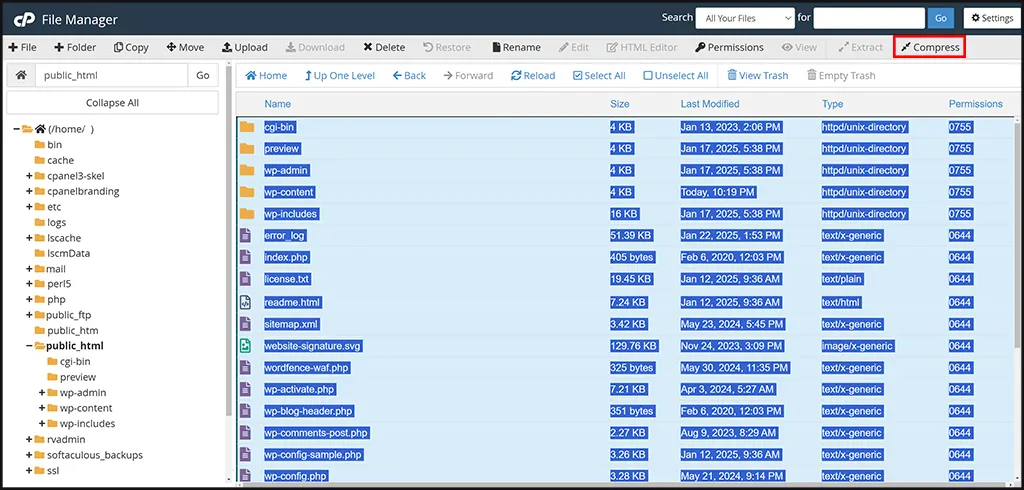Image resolution: width=1024 pixels, height=490 pixels.
Task: Select the sitemap.xml file name
Action: 292,324
